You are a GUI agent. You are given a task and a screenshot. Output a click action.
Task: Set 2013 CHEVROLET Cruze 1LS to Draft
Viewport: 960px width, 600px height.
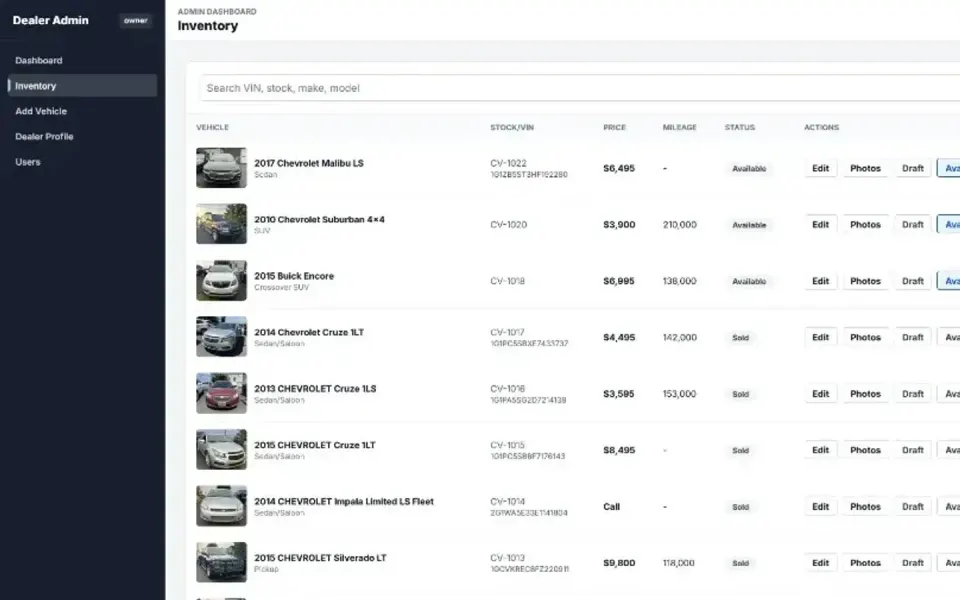point(912,394)
